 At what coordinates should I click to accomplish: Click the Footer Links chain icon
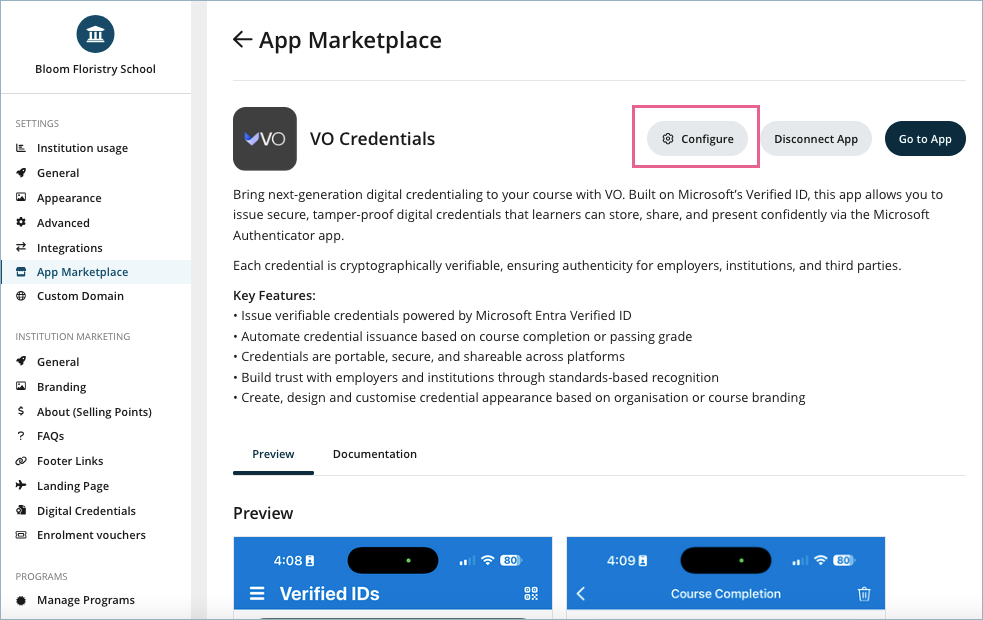[x=22, y=461]
